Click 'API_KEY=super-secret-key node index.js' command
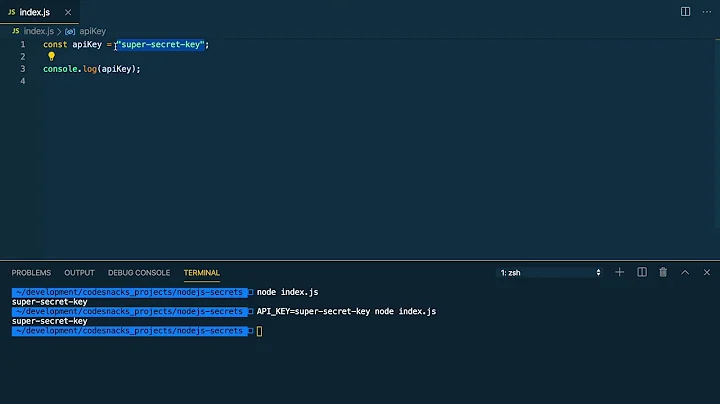The image size is (720, 404). point(346,311)
